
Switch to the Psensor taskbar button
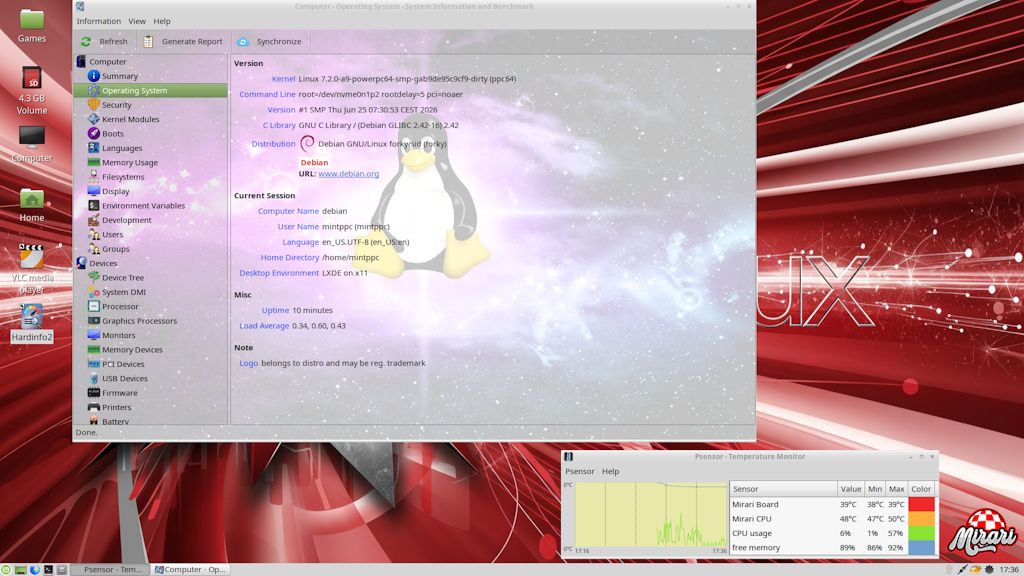click(x=110, y=569)
